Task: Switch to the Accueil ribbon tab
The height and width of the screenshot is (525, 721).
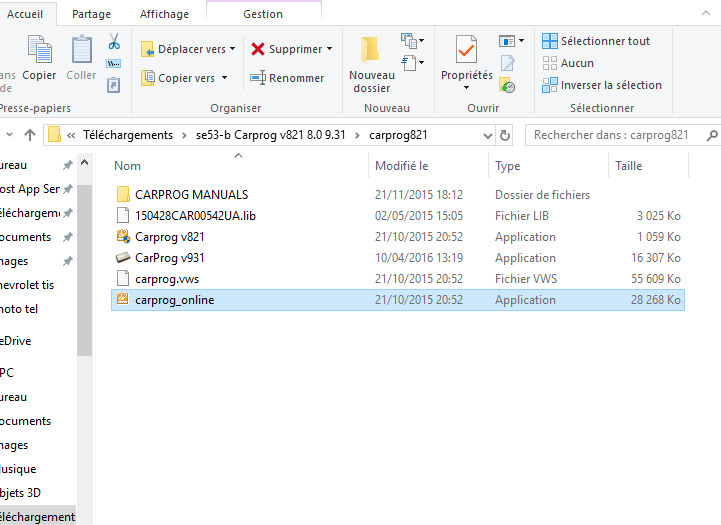Action: pyautogui.click(x=25, y=14)
